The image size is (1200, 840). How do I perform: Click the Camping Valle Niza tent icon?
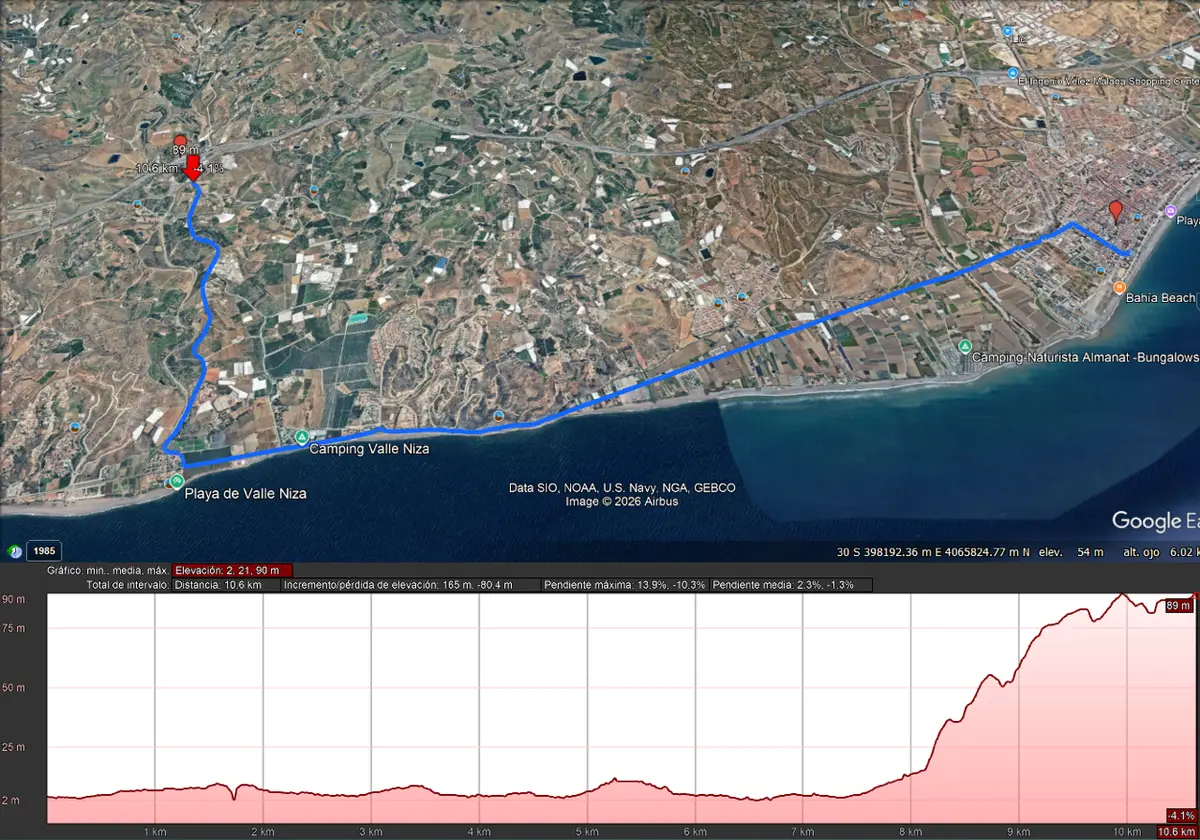click(x=302, y=436)
